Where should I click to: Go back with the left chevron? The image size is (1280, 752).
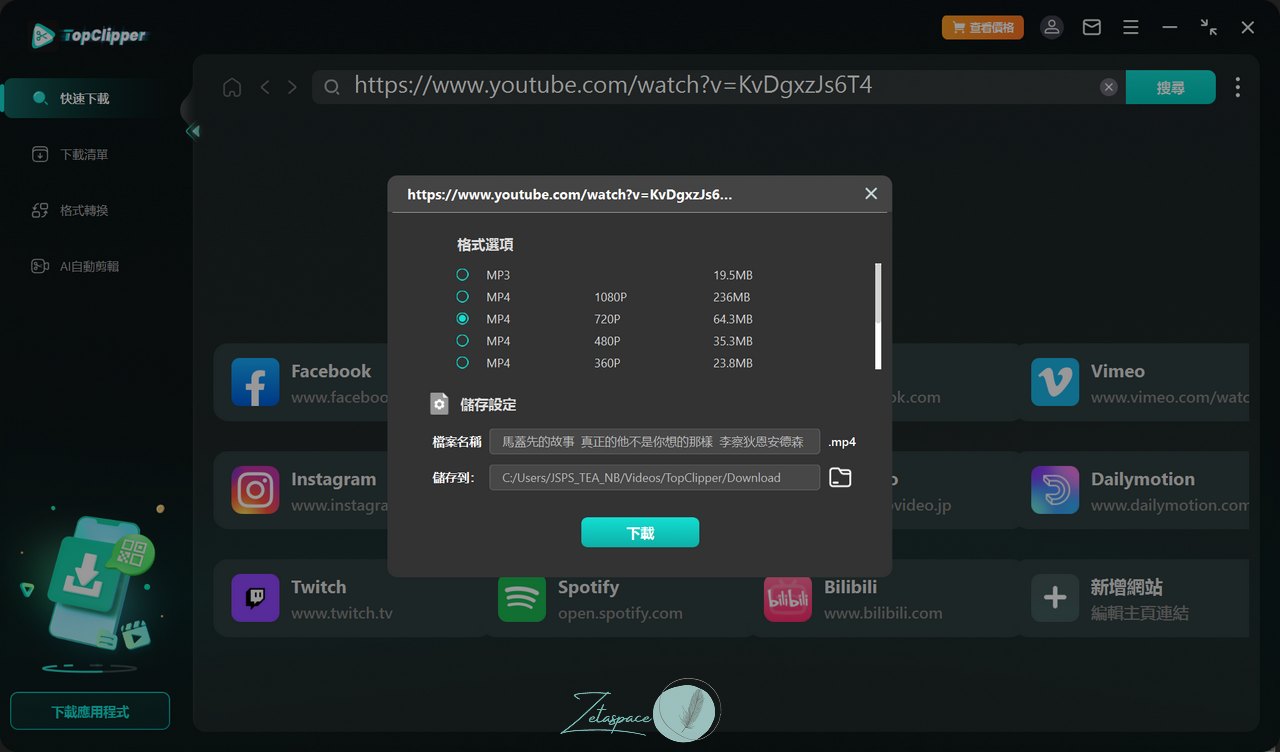(265, 87)
